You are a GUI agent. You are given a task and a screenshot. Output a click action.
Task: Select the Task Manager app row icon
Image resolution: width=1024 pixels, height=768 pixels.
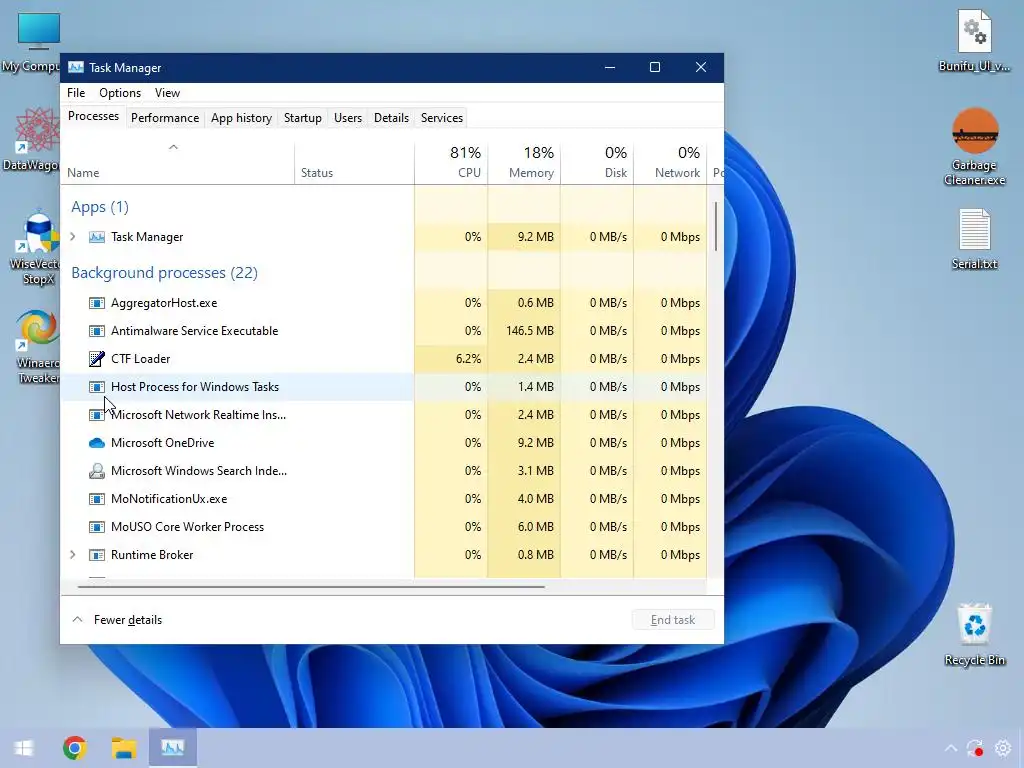click(97, 237)
